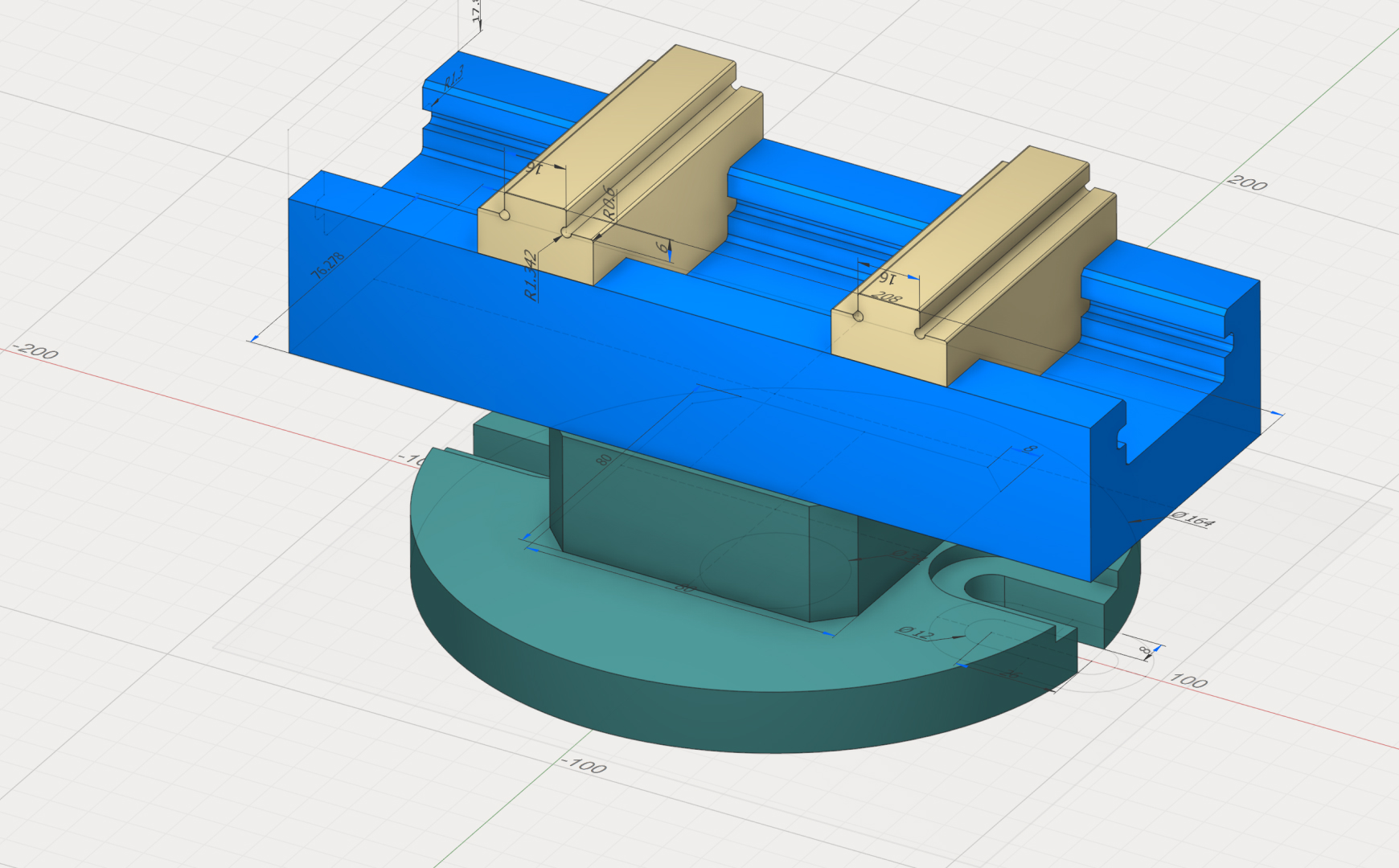Click the -200 grid axis label

click(x=37, y=352)
